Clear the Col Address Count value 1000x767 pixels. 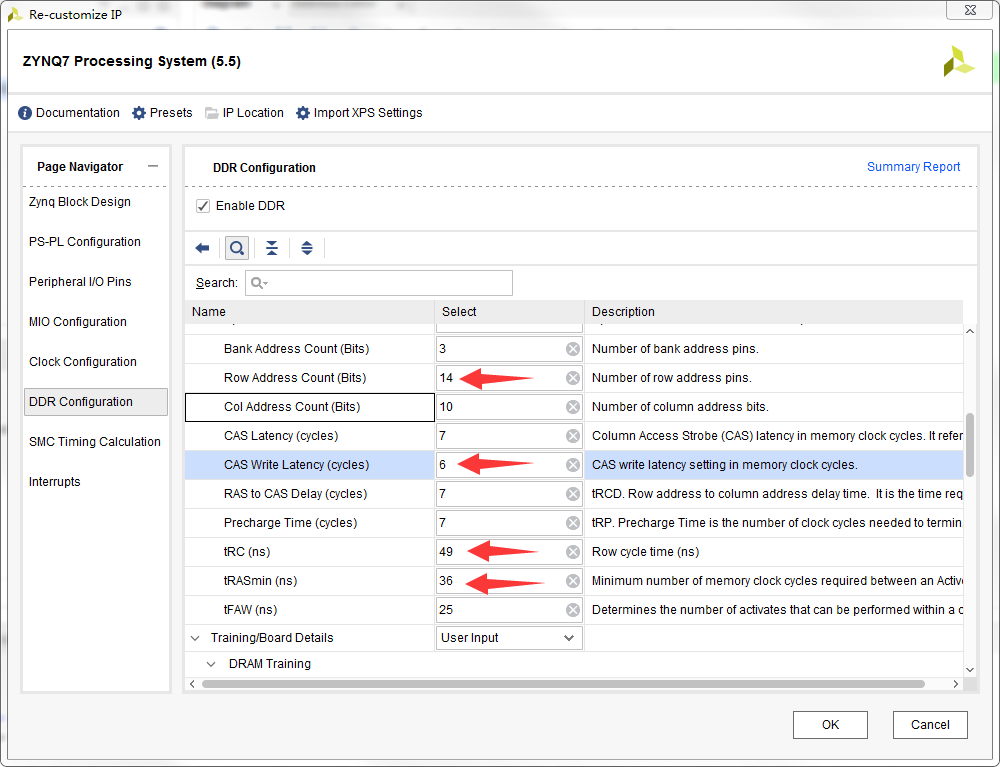[x=573, y=407]
